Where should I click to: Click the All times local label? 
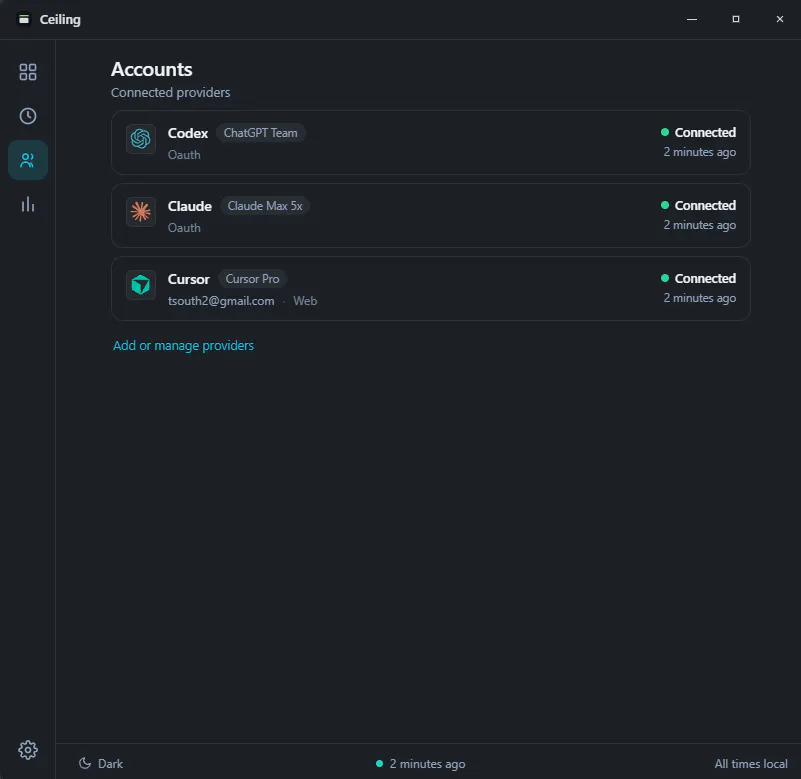click(x=750, y=764)
